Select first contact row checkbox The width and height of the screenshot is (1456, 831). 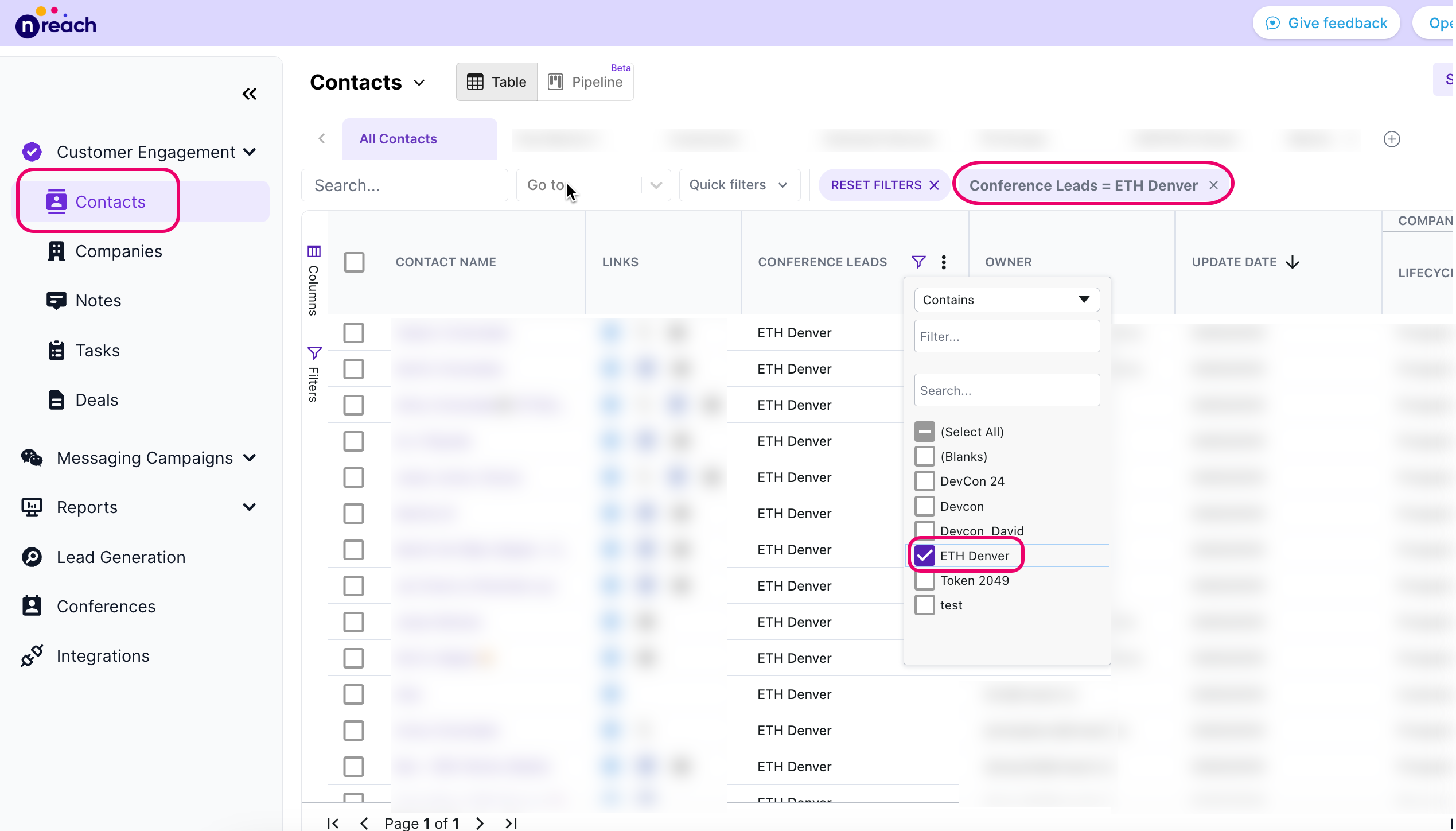point(353,333)
